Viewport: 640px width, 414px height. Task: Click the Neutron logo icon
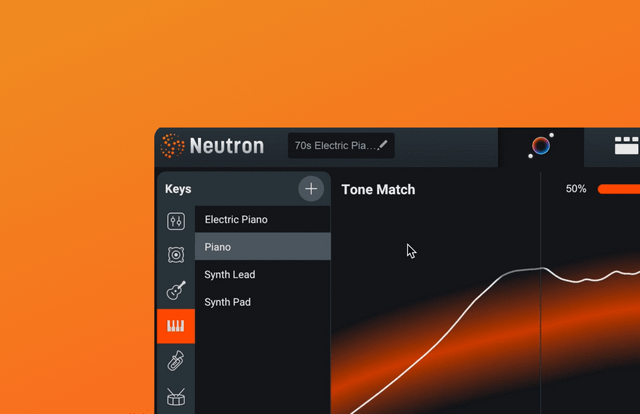[x=172, y=146]
